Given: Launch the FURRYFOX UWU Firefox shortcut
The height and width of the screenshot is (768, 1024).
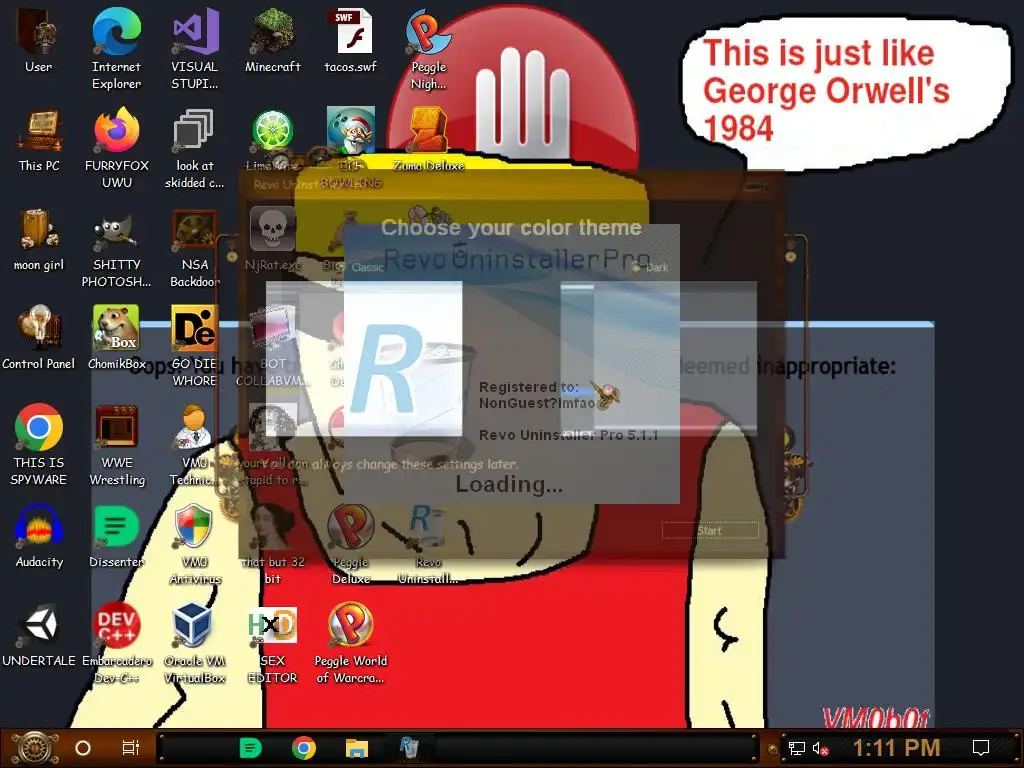Looking at the screenshot, I should click(116, 149).
